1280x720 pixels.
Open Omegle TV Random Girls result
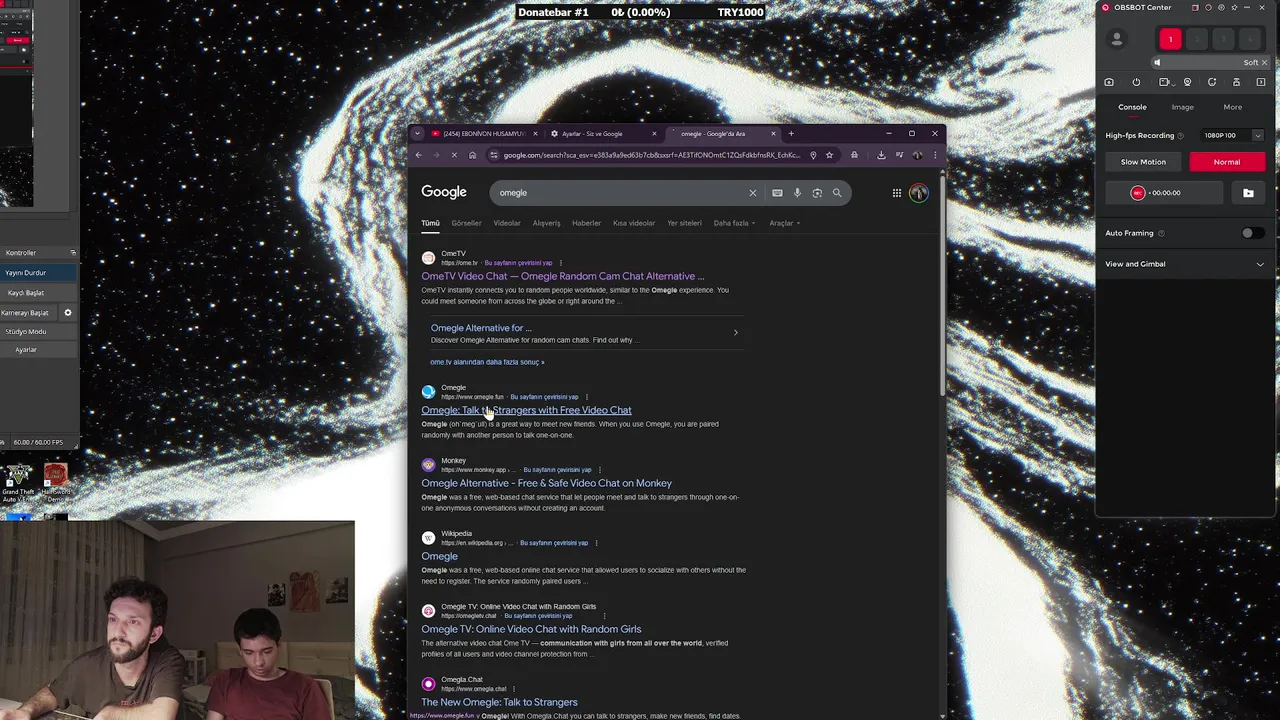tap(531, 629)
